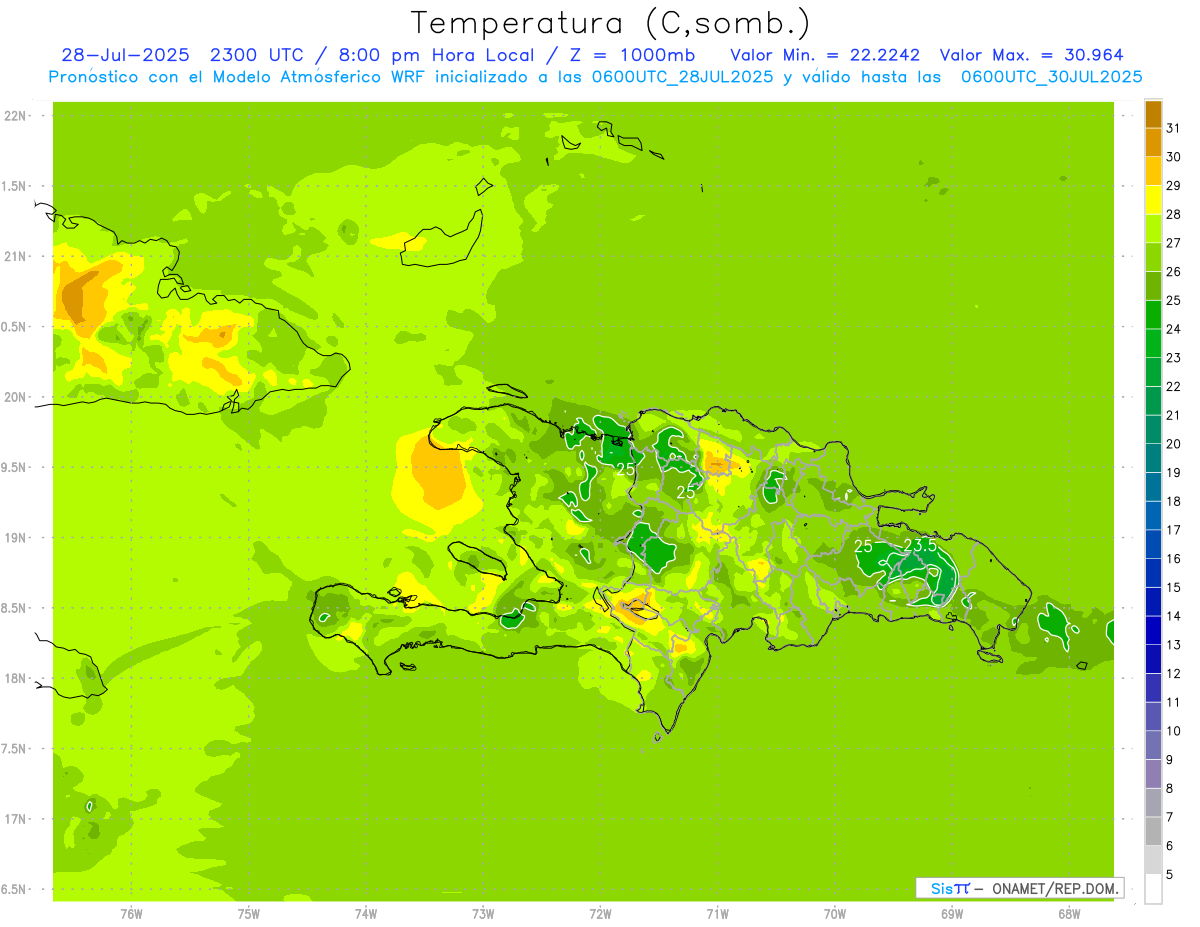Click the '72W' longitude axis label
Image resolution: width=1200 pixels, height=927 pixels.
600,913
